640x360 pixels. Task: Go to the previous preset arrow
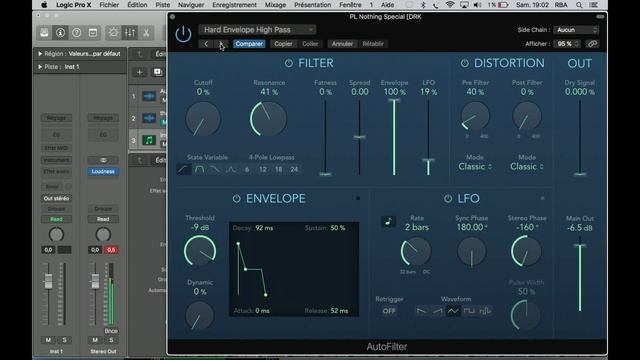[x=206, y=44]
